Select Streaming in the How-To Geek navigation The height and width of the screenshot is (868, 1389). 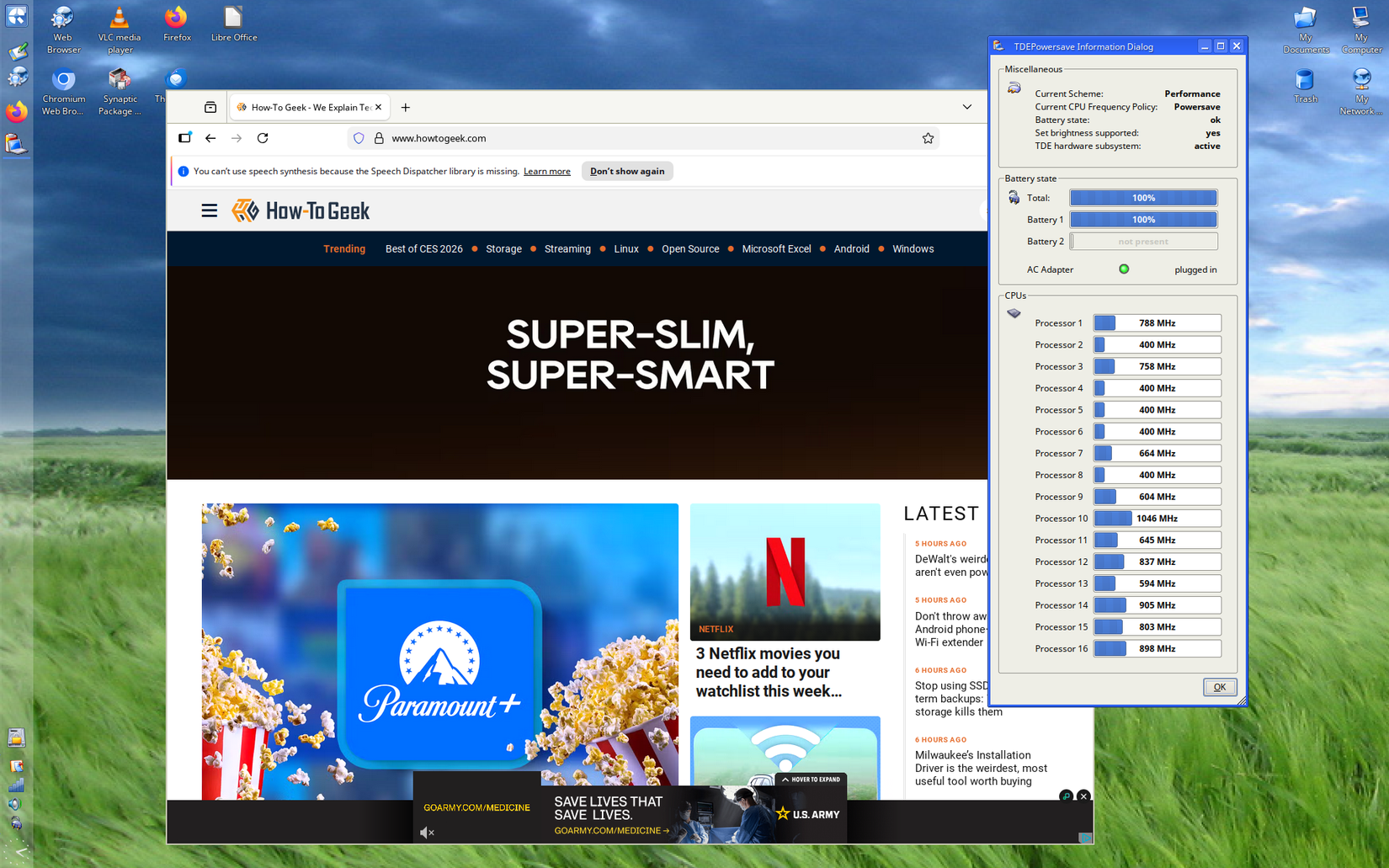click(x=567, y=248)
